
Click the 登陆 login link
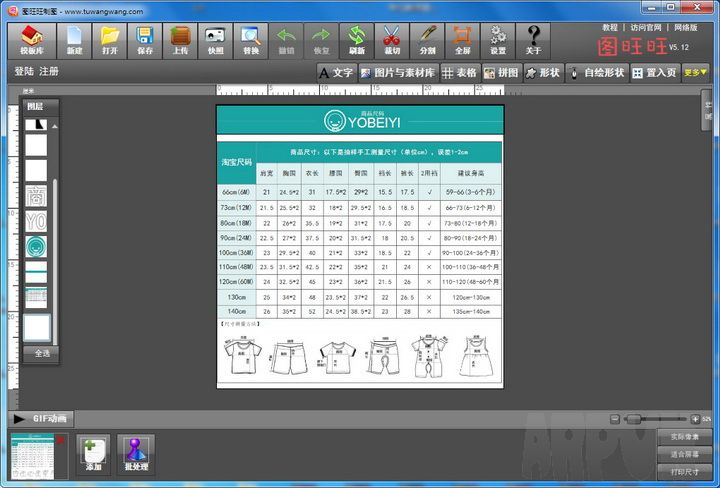pos(24,72)
